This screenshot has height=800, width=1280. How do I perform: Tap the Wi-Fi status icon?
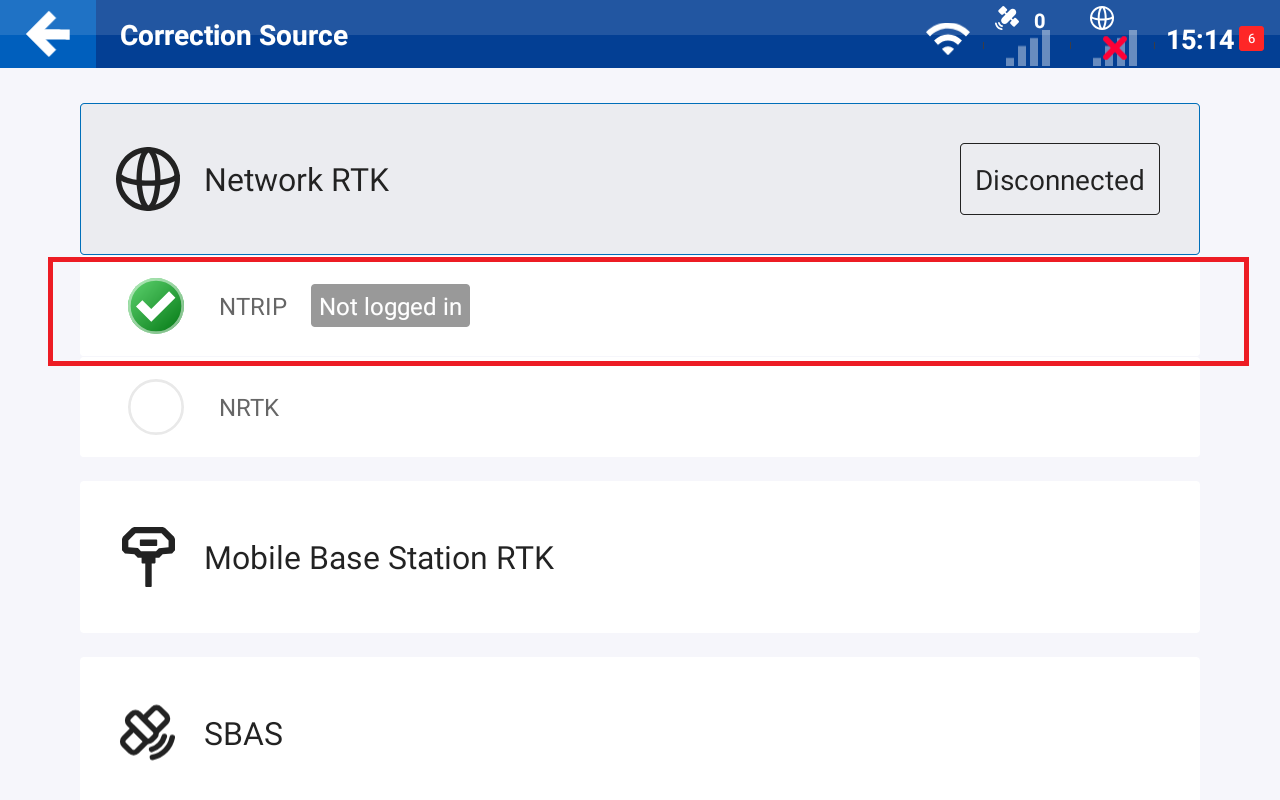coord(947,38)
